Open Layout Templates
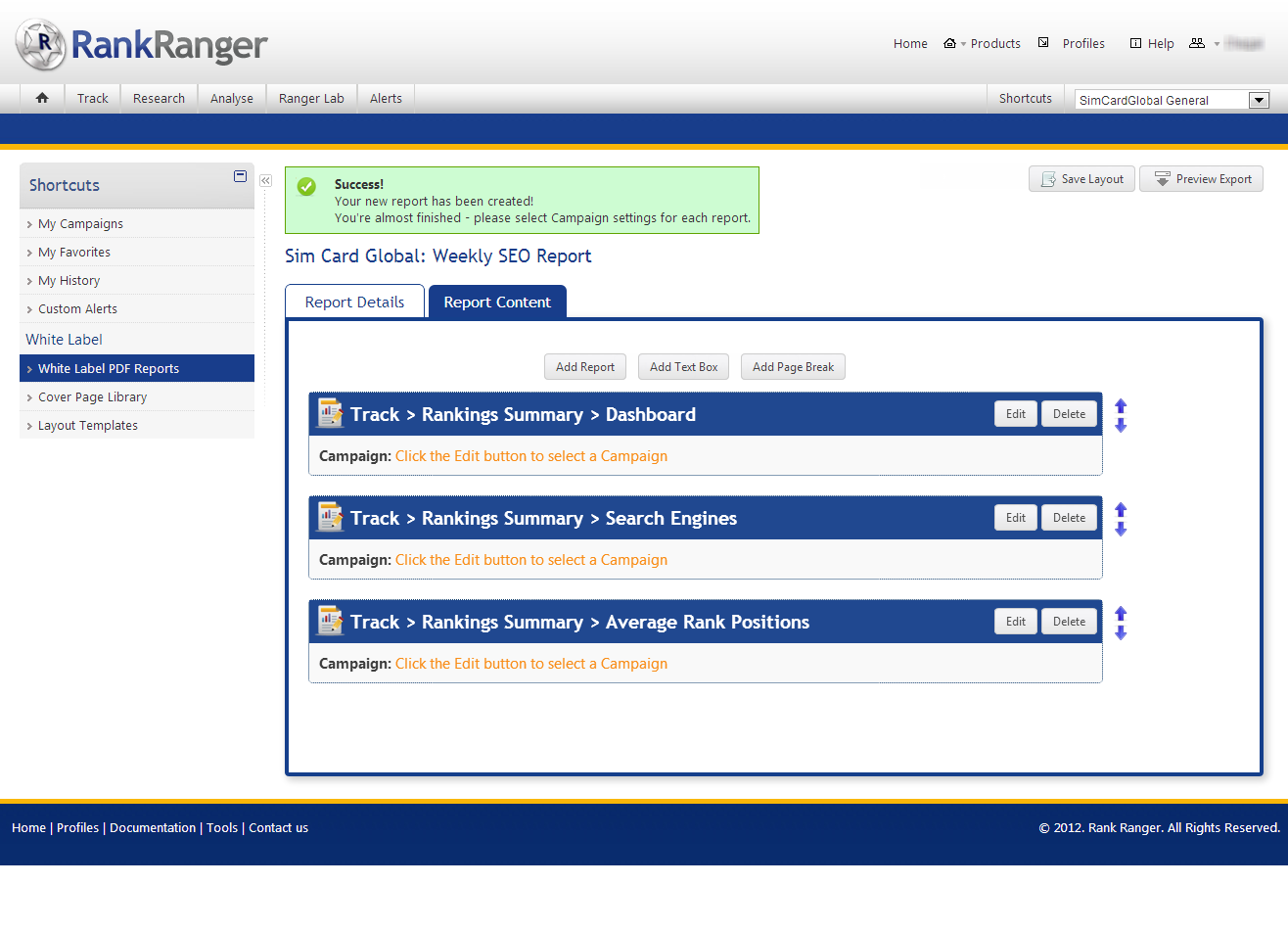Screen dimensions: 1288x931 [137, 426]
